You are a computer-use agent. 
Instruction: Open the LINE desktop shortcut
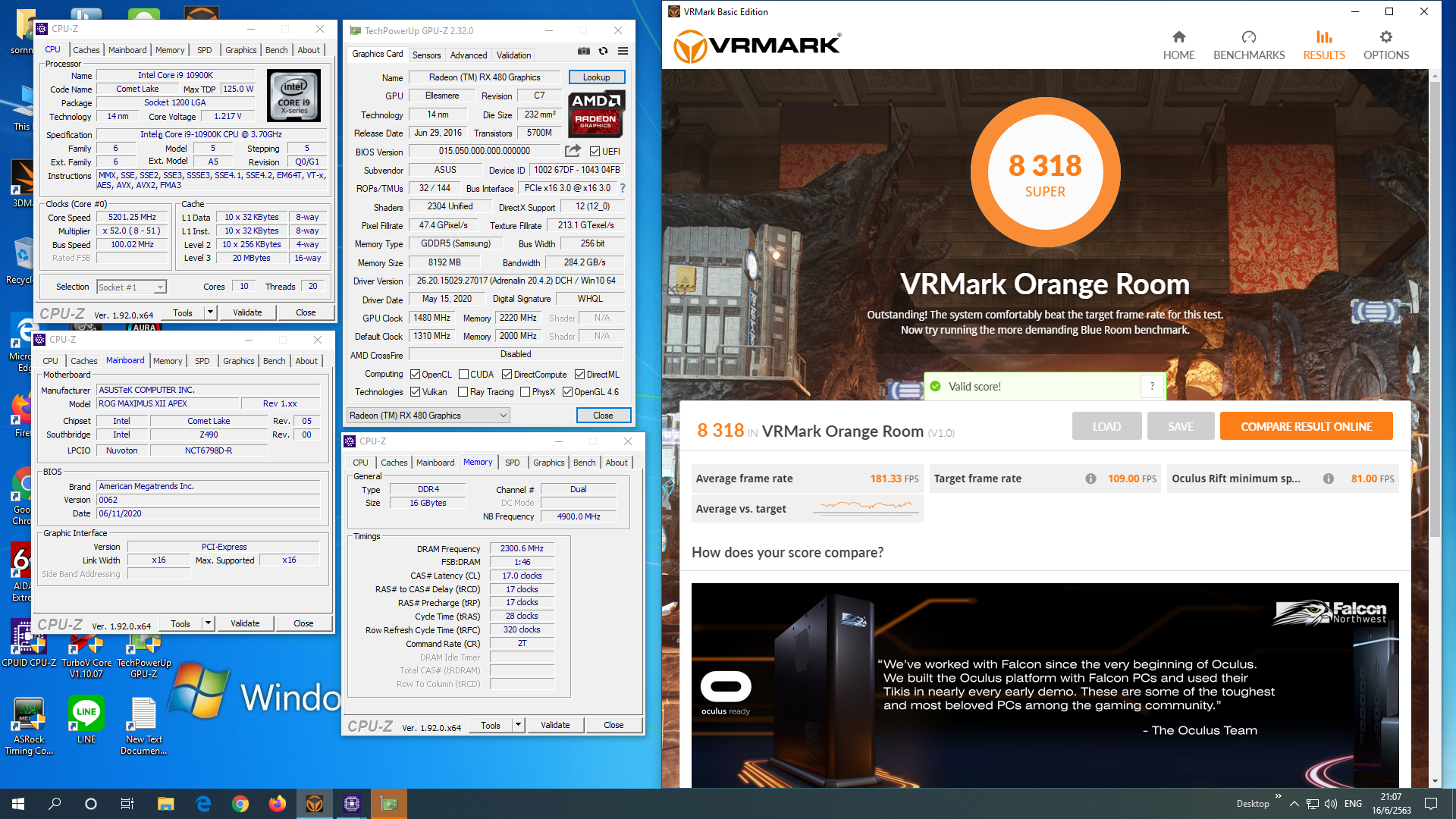[86, 720]
